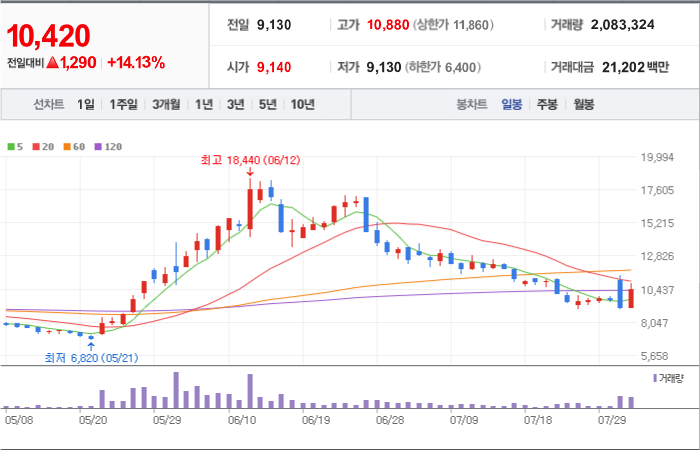
Task: Click the red up-triangle 1,290 change
Action: pyautogui.click(x=71, y=63)
